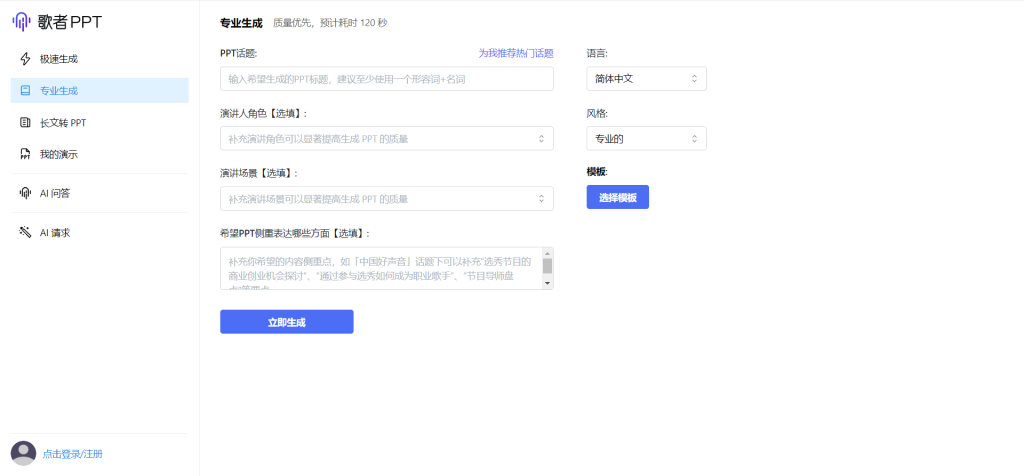Click the lightning icon for 极速生成
This screenshot has width=1024, height=476.
click(25, 59)
